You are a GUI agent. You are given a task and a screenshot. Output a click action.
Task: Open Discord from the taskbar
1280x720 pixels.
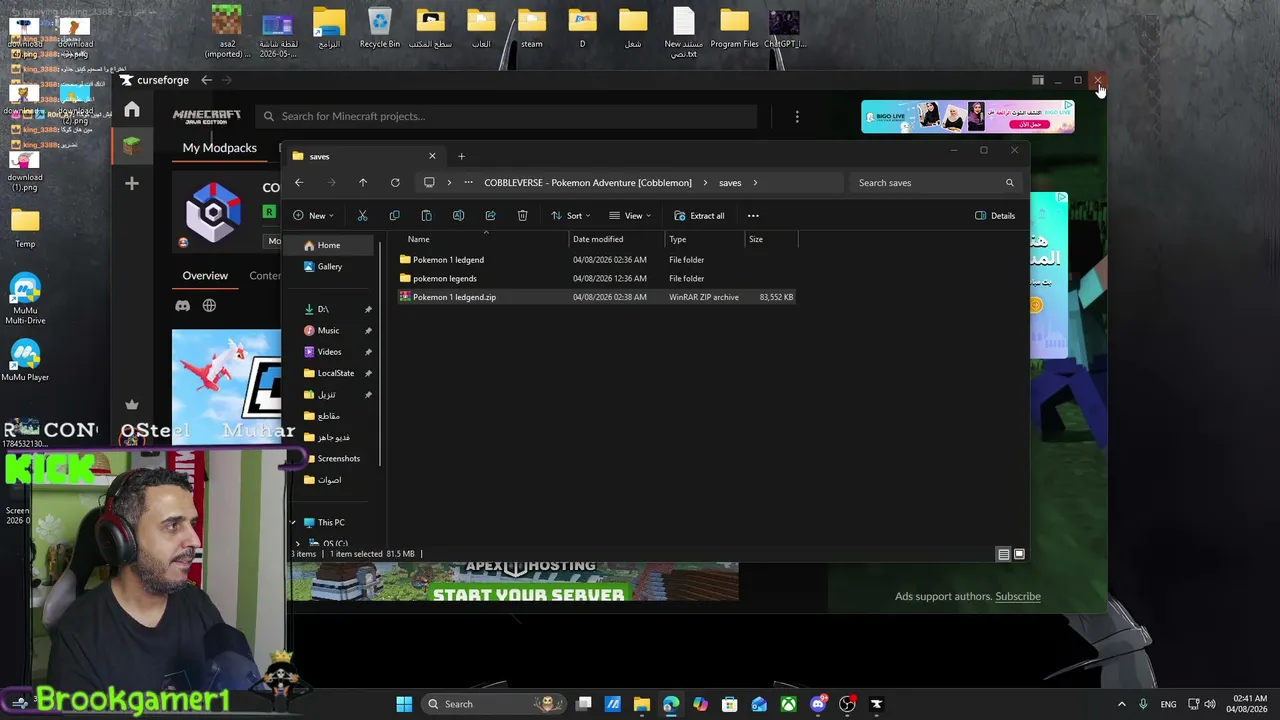[818, 704]
